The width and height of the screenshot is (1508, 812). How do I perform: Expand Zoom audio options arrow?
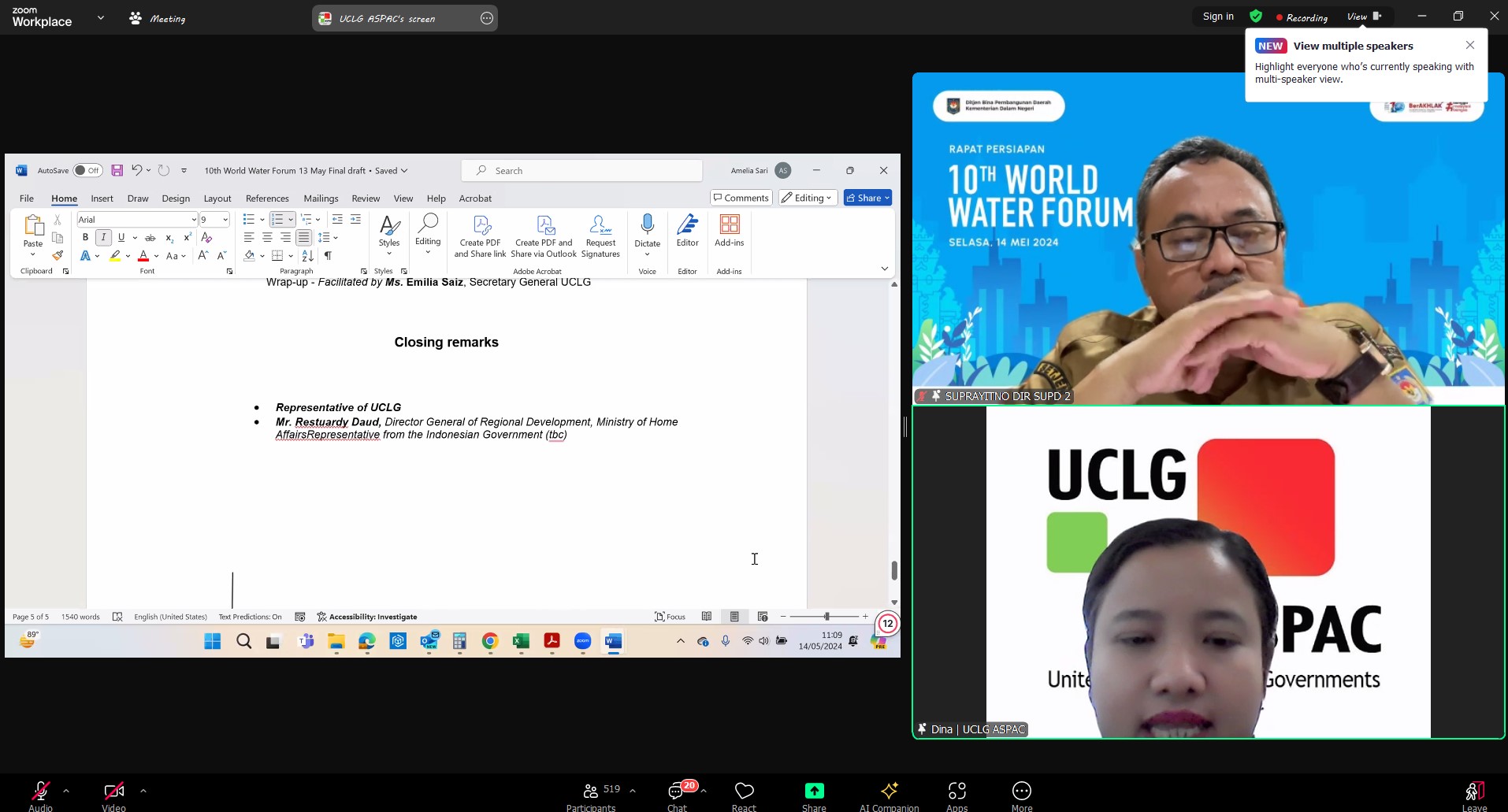(x=66, y=791)
